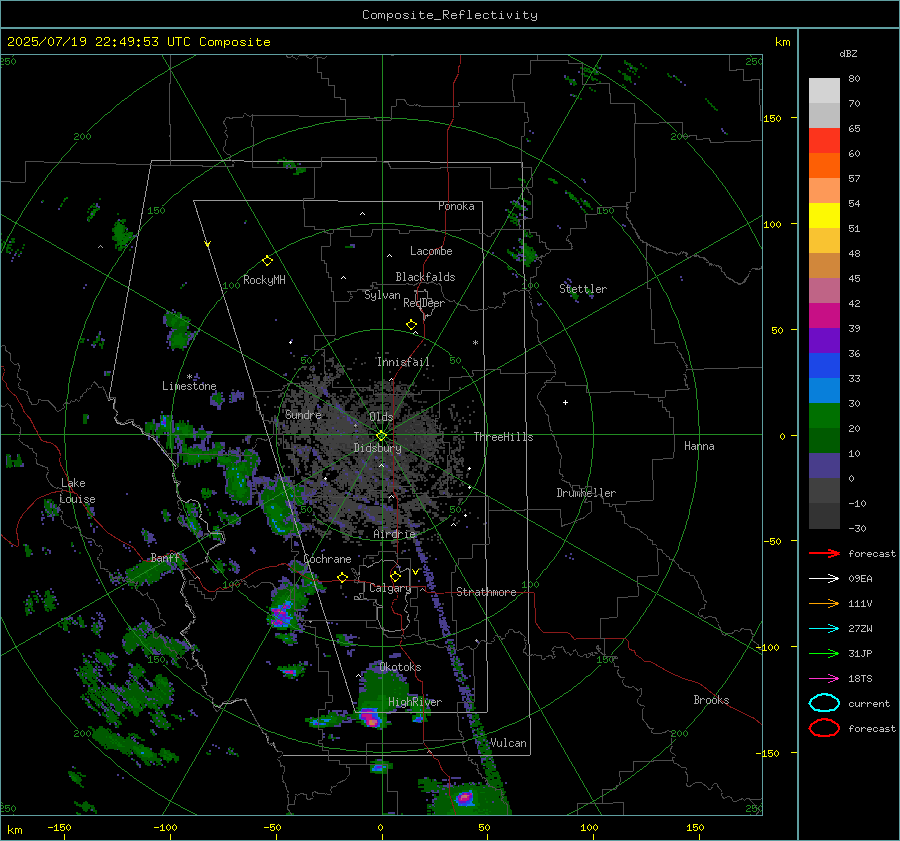The height and width of the screenshot is (841, 900).
Task: Click the dBZ legend heading
Action: [x=848, y=53]
